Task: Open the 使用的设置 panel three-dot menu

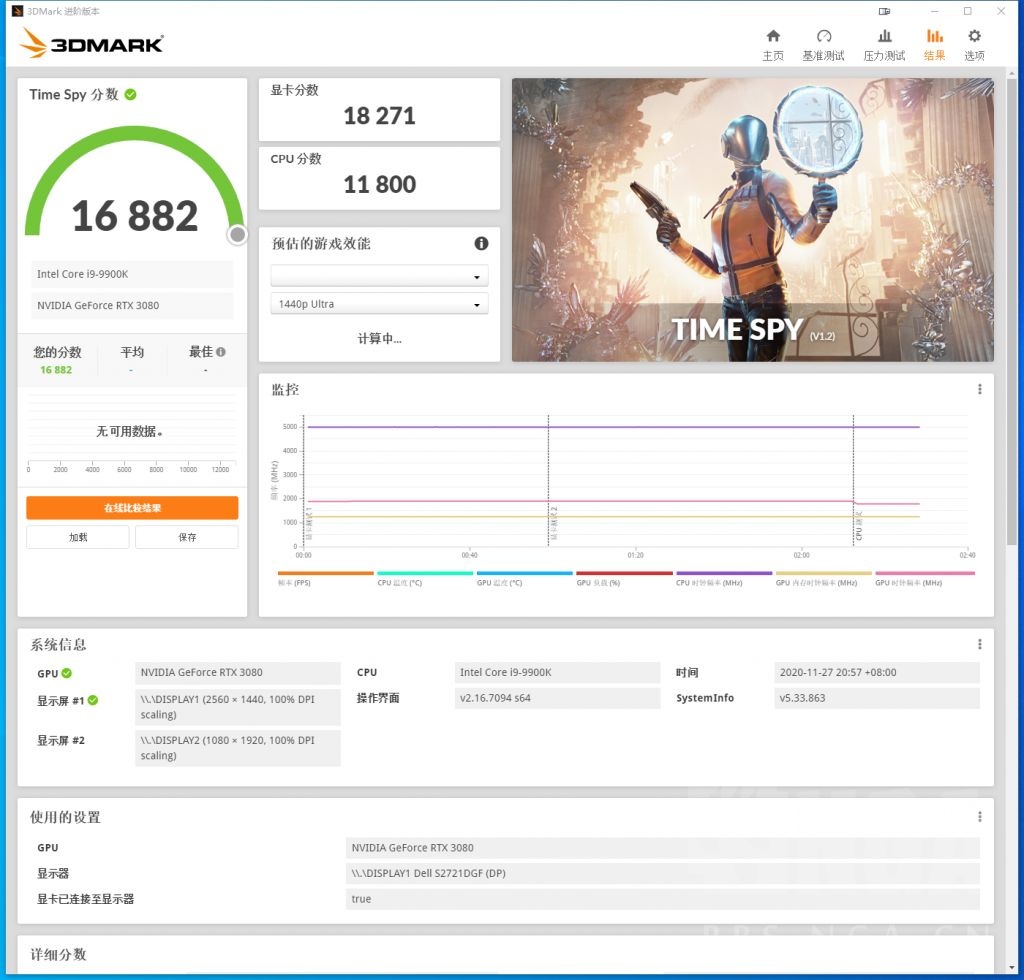Action: coord(979,817)
